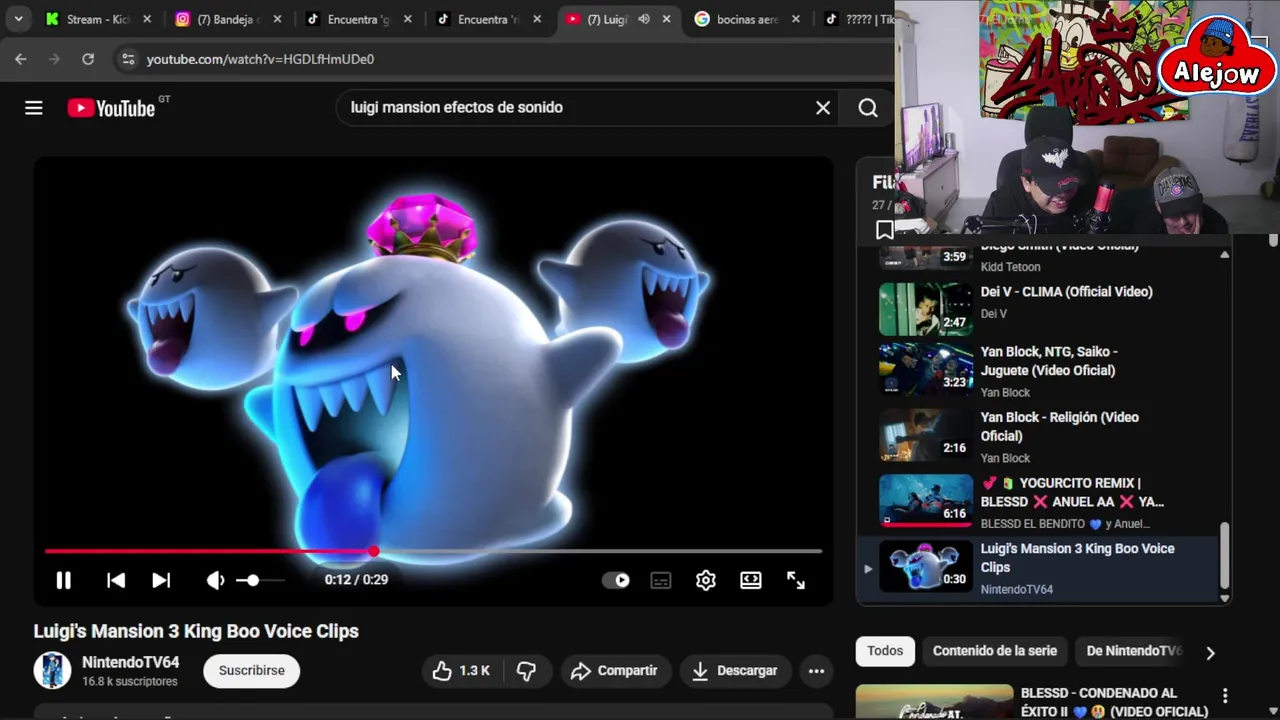
Task: Click the playlist scrollbar thumb
Action: 1225,556
